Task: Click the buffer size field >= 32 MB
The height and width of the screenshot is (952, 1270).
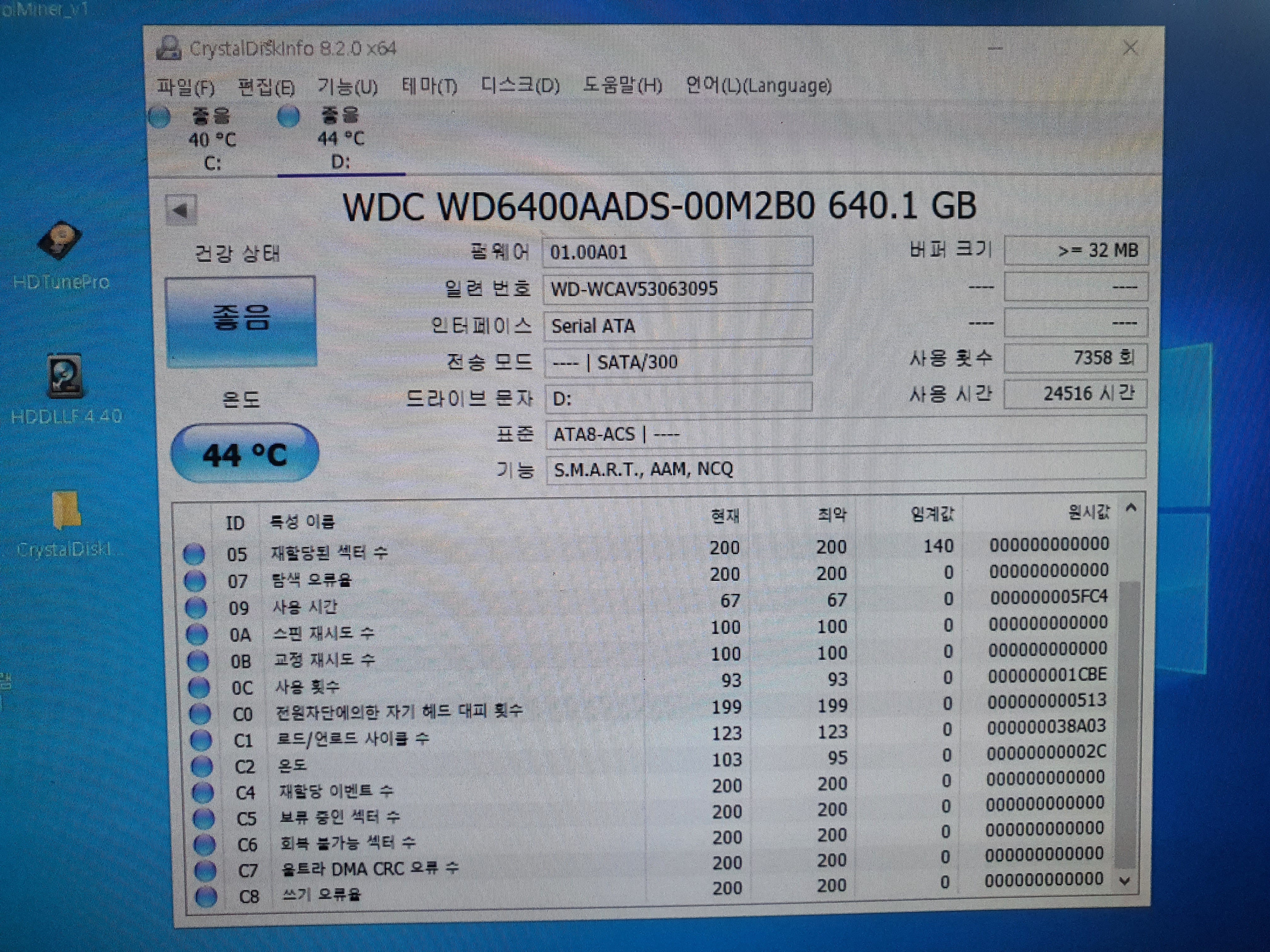Action: (1076, 251)
